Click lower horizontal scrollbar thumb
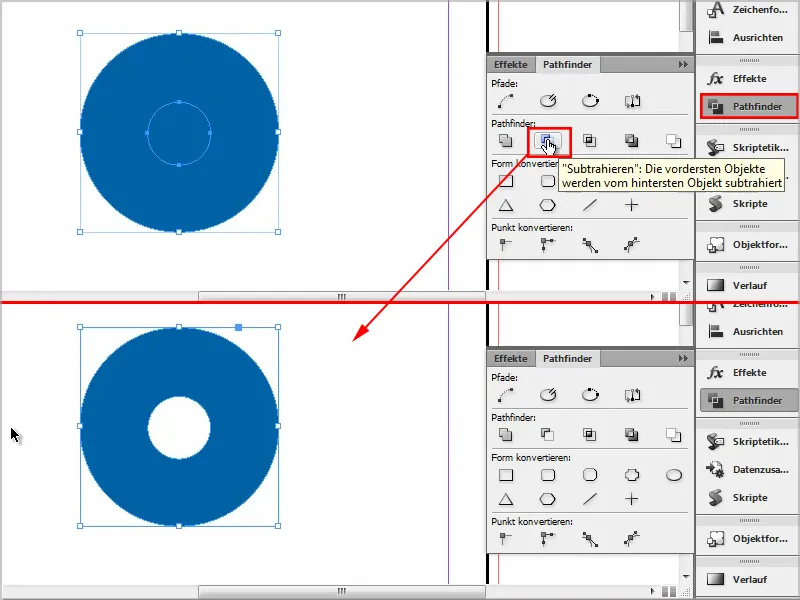Image resolution: width=800 pixels, height=600 pixels. pyautogui.click(x=341, y=591)
